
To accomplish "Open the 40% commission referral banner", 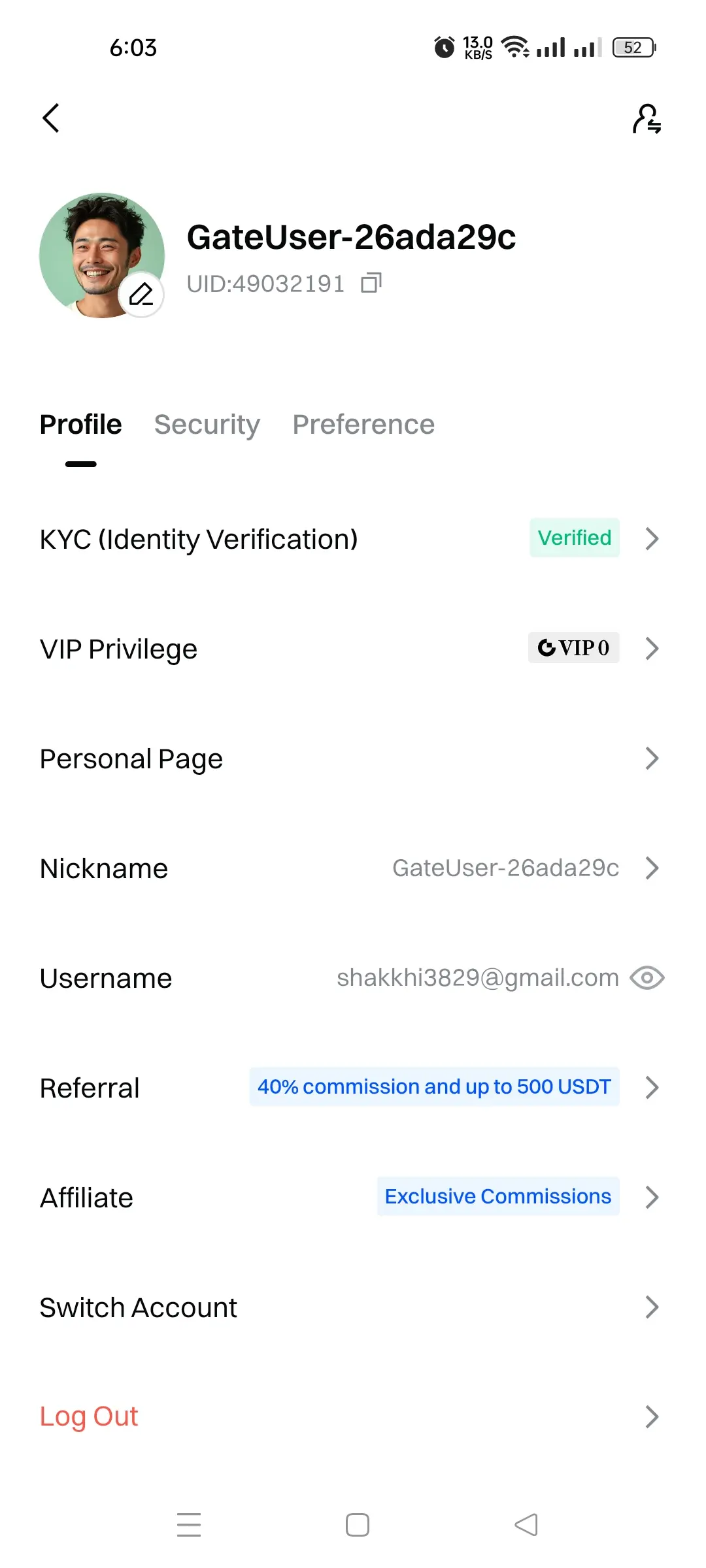I will (435, 1086).
